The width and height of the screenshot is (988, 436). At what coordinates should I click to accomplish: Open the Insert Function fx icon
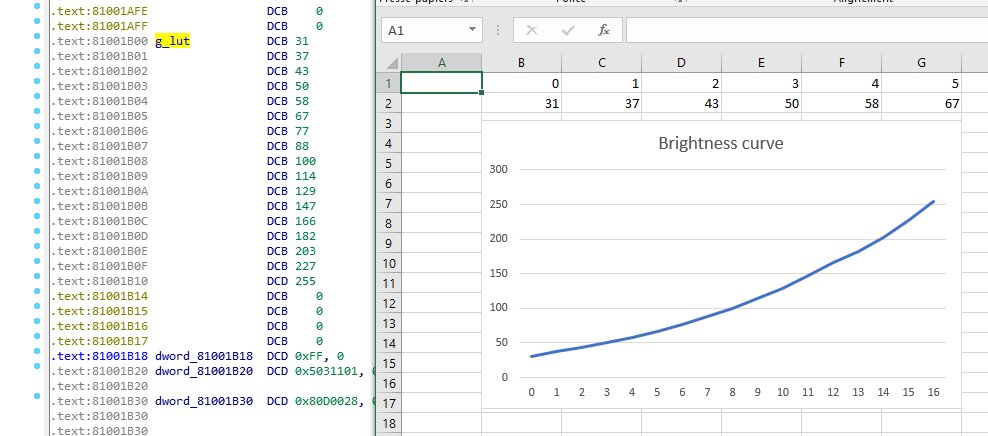click(x=604, y=30)
